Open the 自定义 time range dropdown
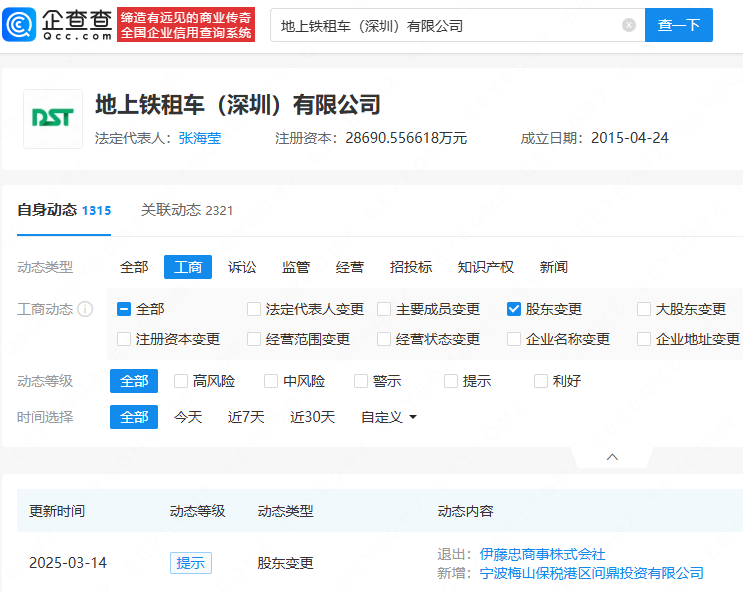This screenshot has height=592, width=743. click(389, 417)
